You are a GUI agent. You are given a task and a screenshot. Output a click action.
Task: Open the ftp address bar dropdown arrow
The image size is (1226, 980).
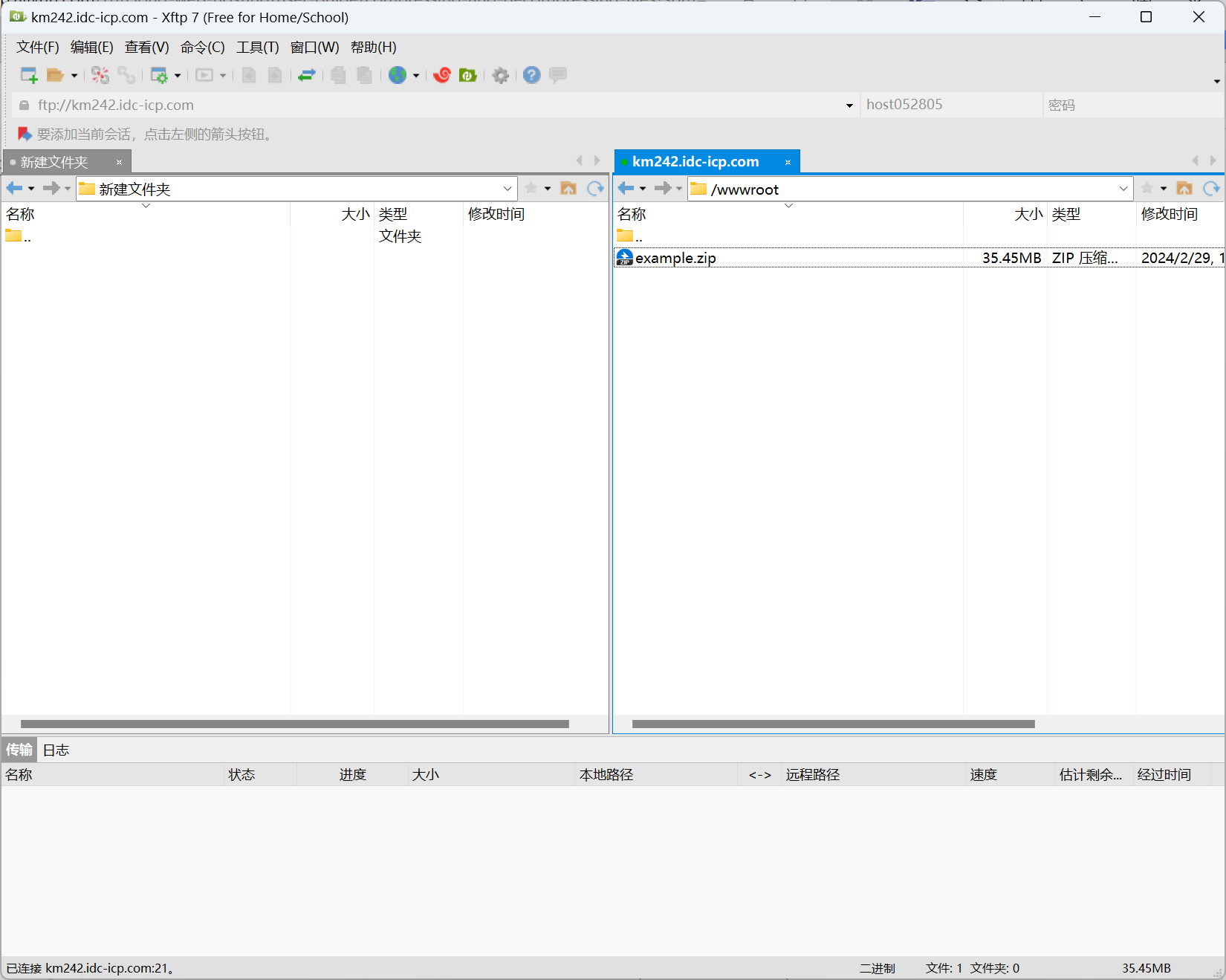click(849, 106)
